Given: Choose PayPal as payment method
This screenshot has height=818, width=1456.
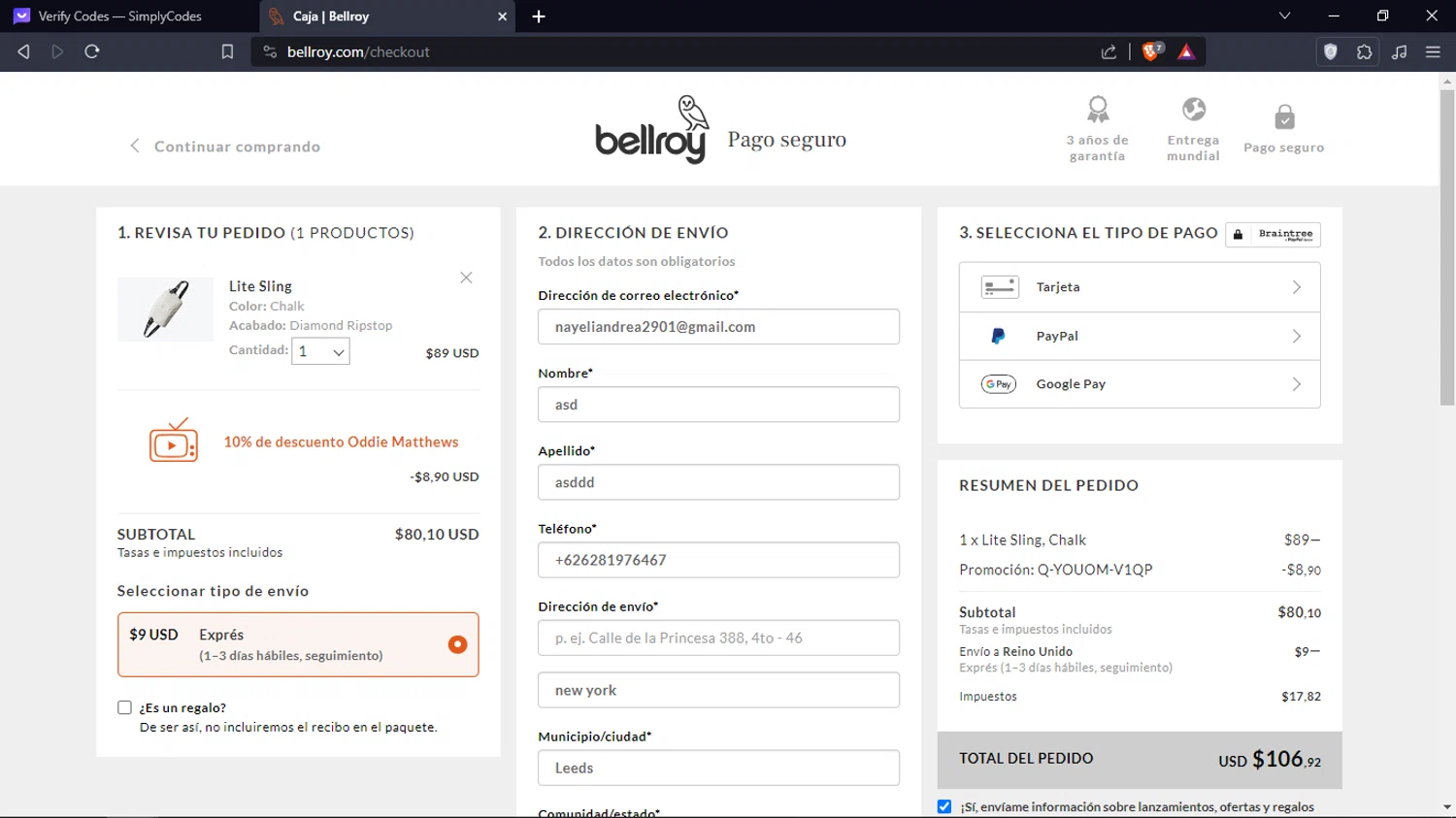Looking at the screenshot, I should (x=1140, y=336).
